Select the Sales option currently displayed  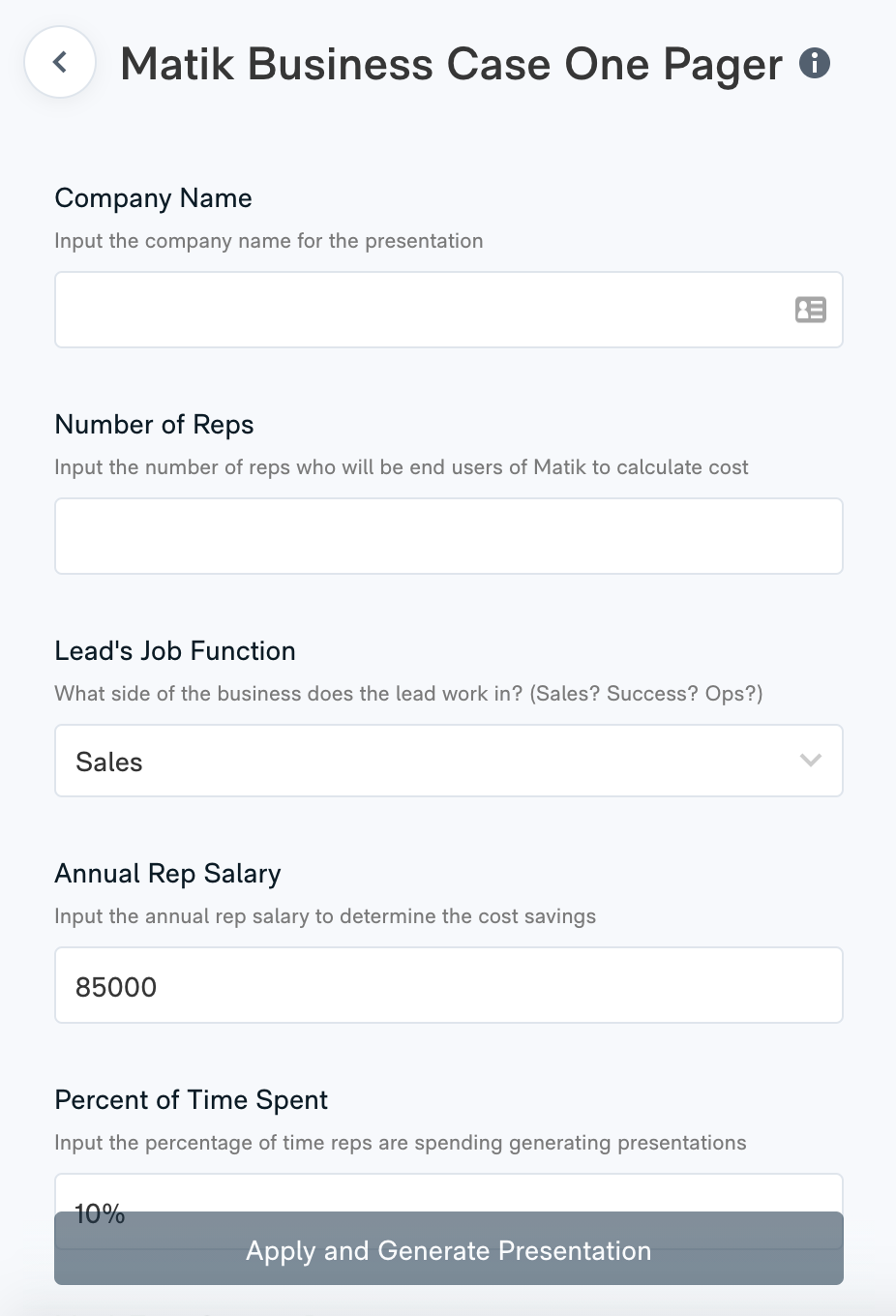coord(108,761)
